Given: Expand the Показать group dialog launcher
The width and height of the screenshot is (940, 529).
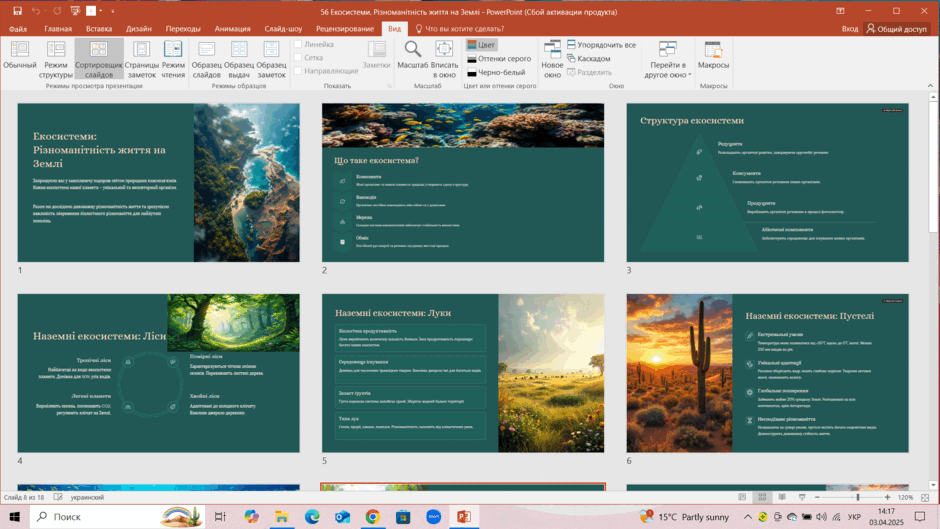Looking at the screenshot, I should 389,86.
